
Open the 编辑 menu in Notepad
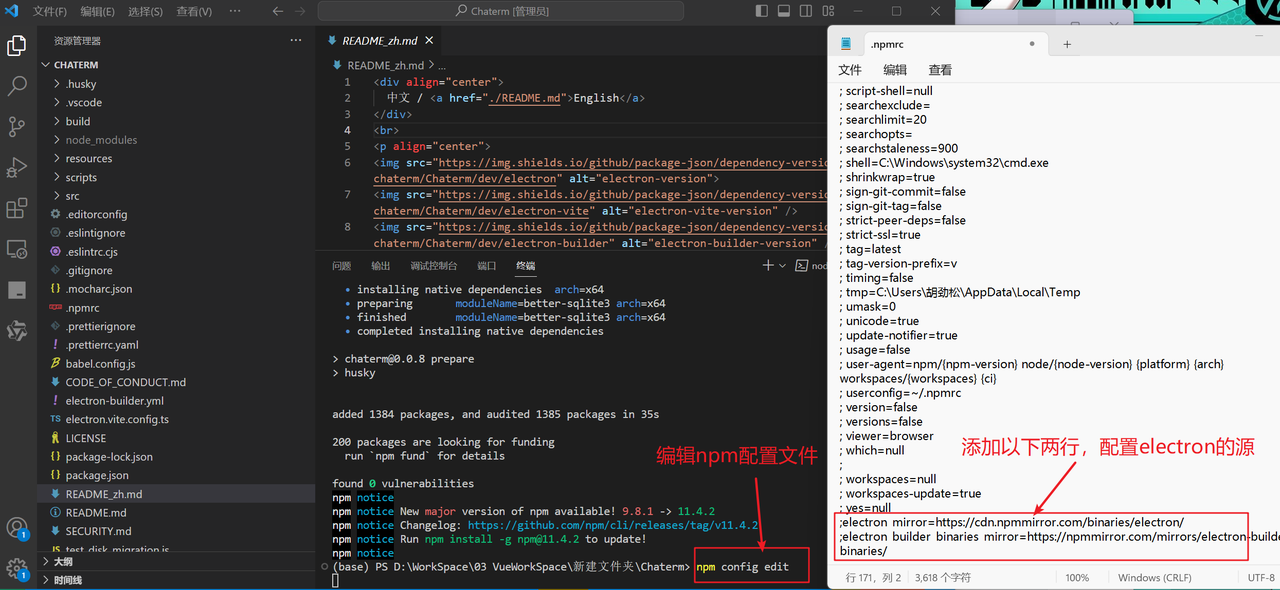pos(895,70)
